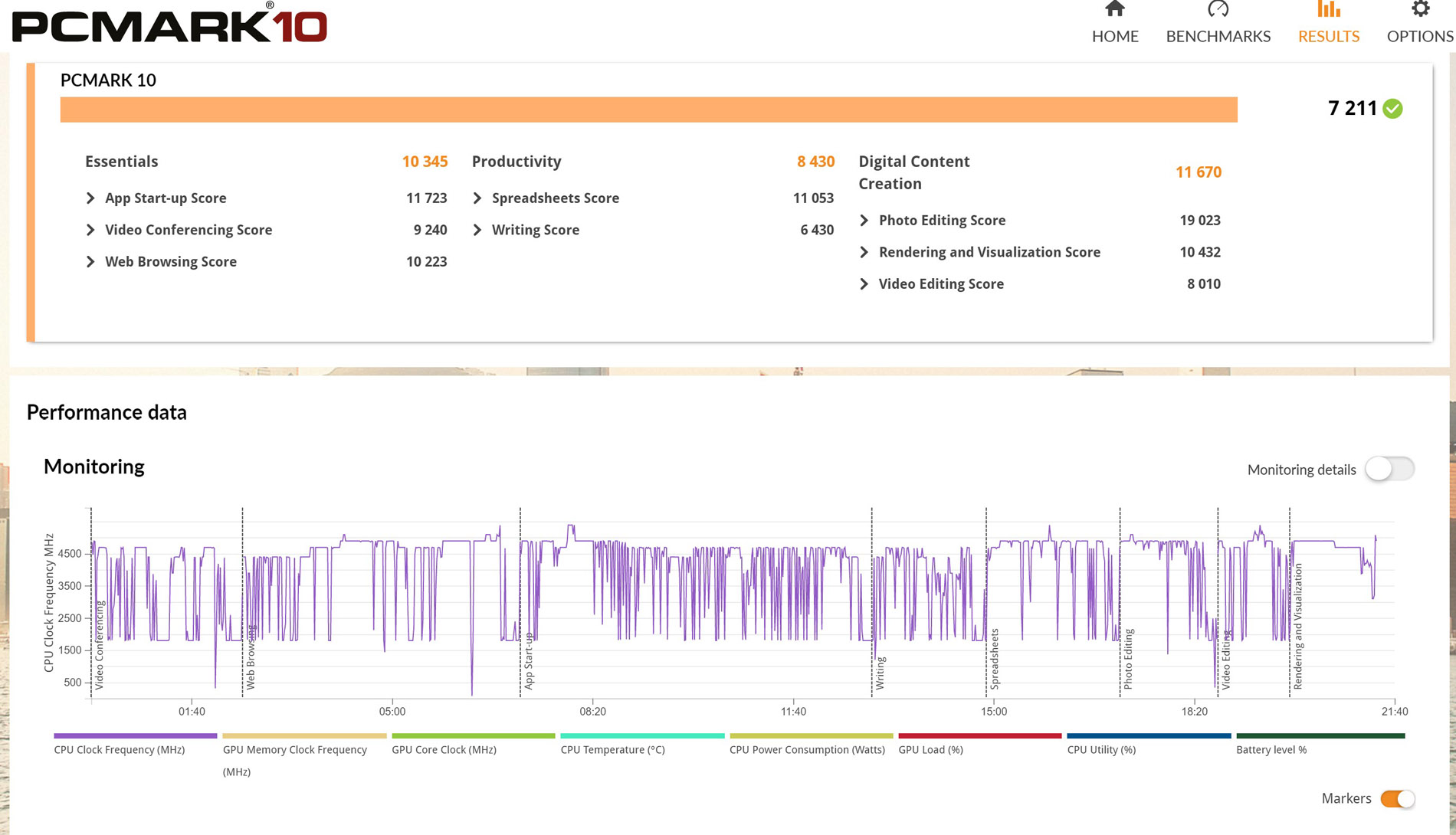
Task: Expand the Writing Score row
Action: pyautogui.click(x=477, y=230)
